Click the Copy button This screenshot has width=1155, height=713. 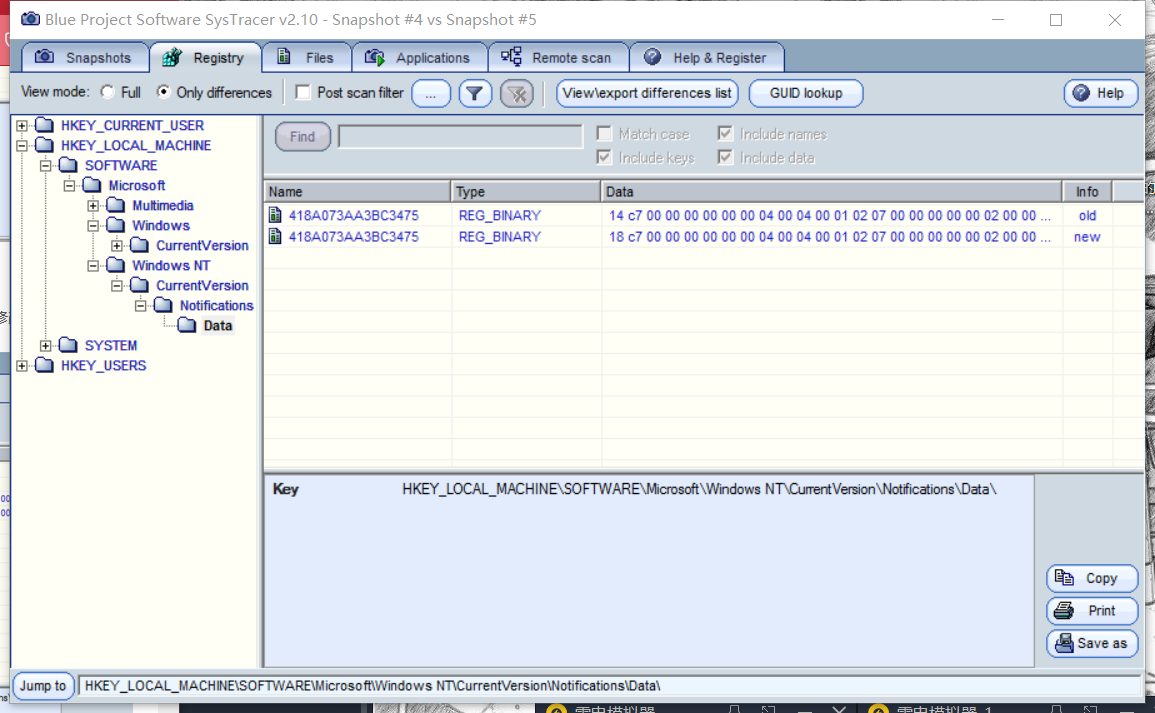pyautogui.click(x=1092, y=578)
